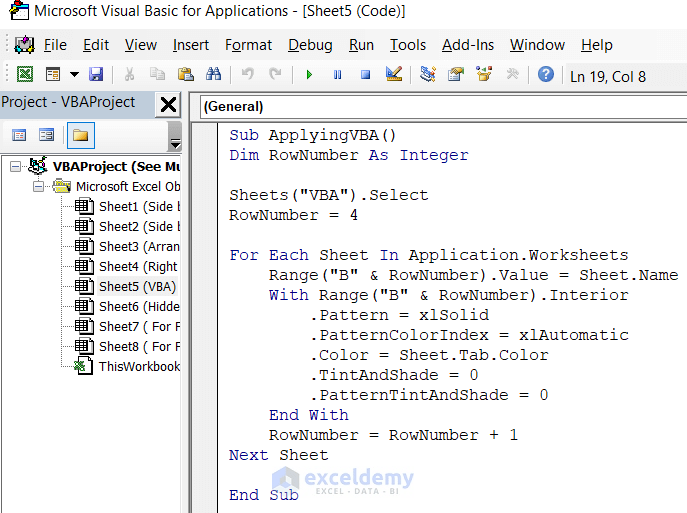
Task: Click the Copy icon in toolbar
Action: (x=157, y=74)
